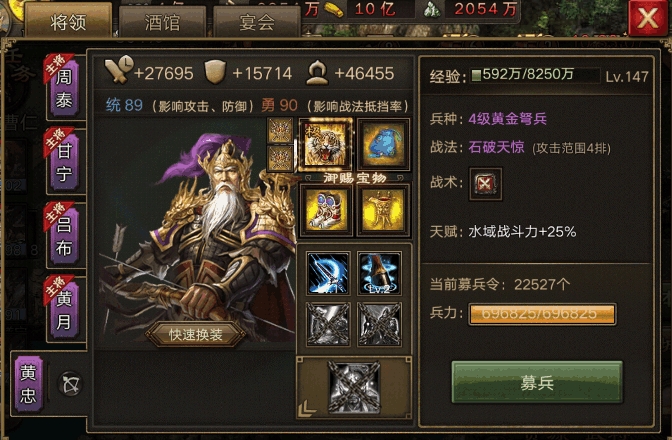Select the Lv.2 quiver skill icon
The image size is (672, 440).
(x=379, y=273)
